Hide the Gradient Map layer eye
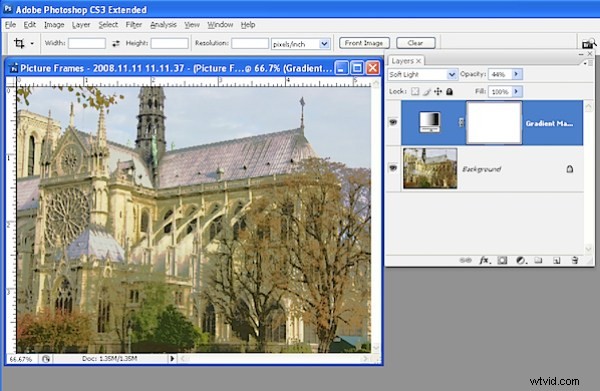This screenshot has width=600, height=391. tap(393, 122)
